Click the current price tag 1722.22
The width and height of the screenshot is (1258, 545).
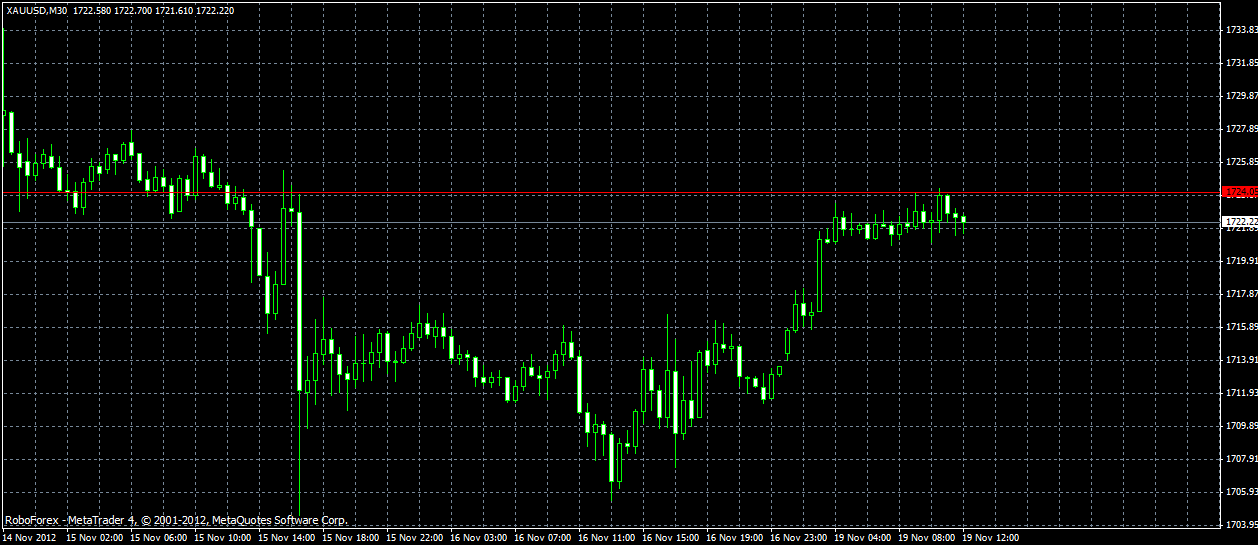tap(1240, 221)
